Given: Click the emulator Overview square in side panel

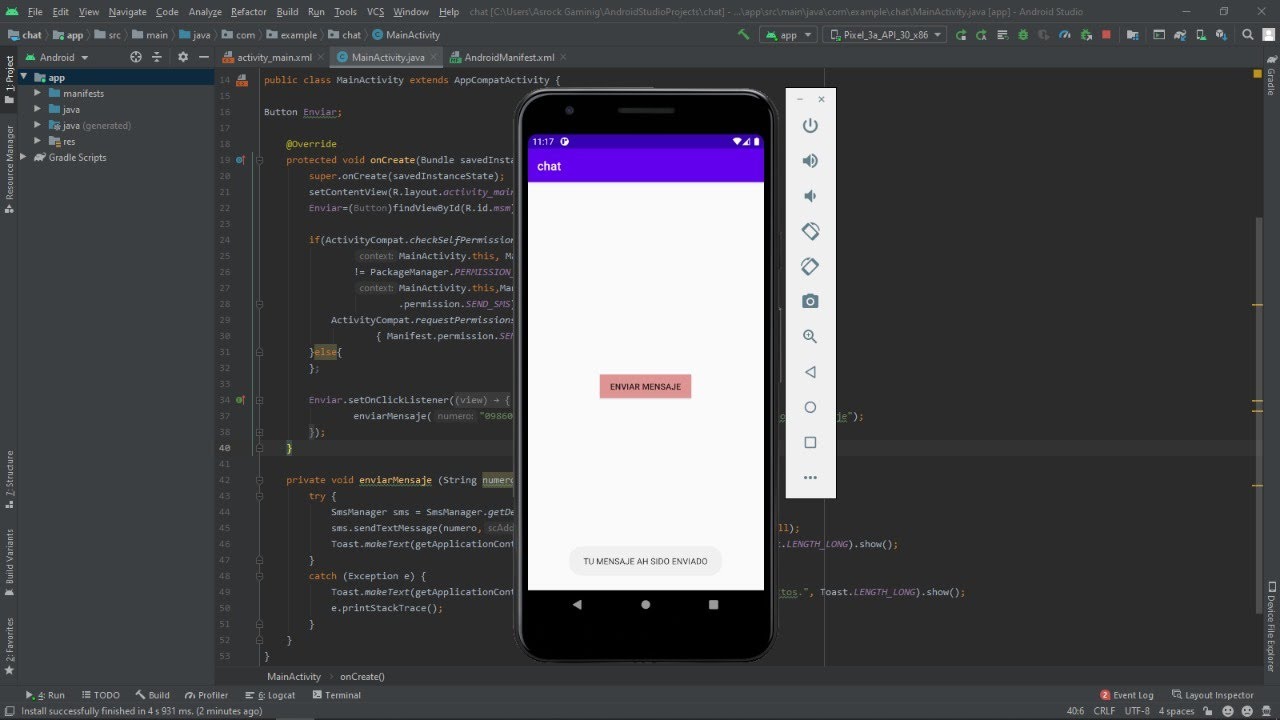Looking at the screenshot, I should (x=810, y=442).
